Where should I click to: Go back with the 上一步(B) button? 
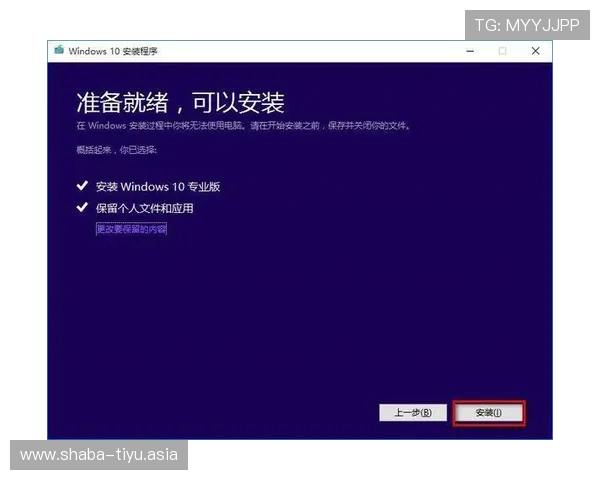(413, 413)
